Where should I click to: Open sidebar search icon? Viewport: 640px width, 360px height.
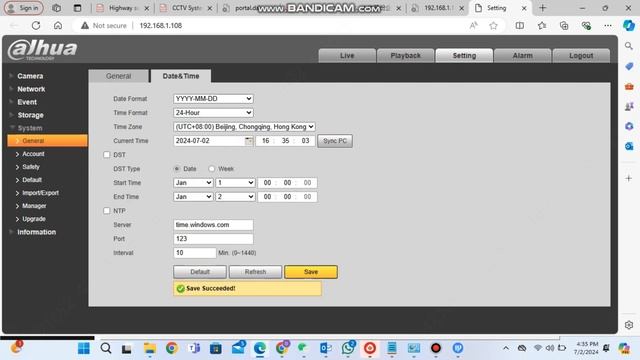(629, 46)
